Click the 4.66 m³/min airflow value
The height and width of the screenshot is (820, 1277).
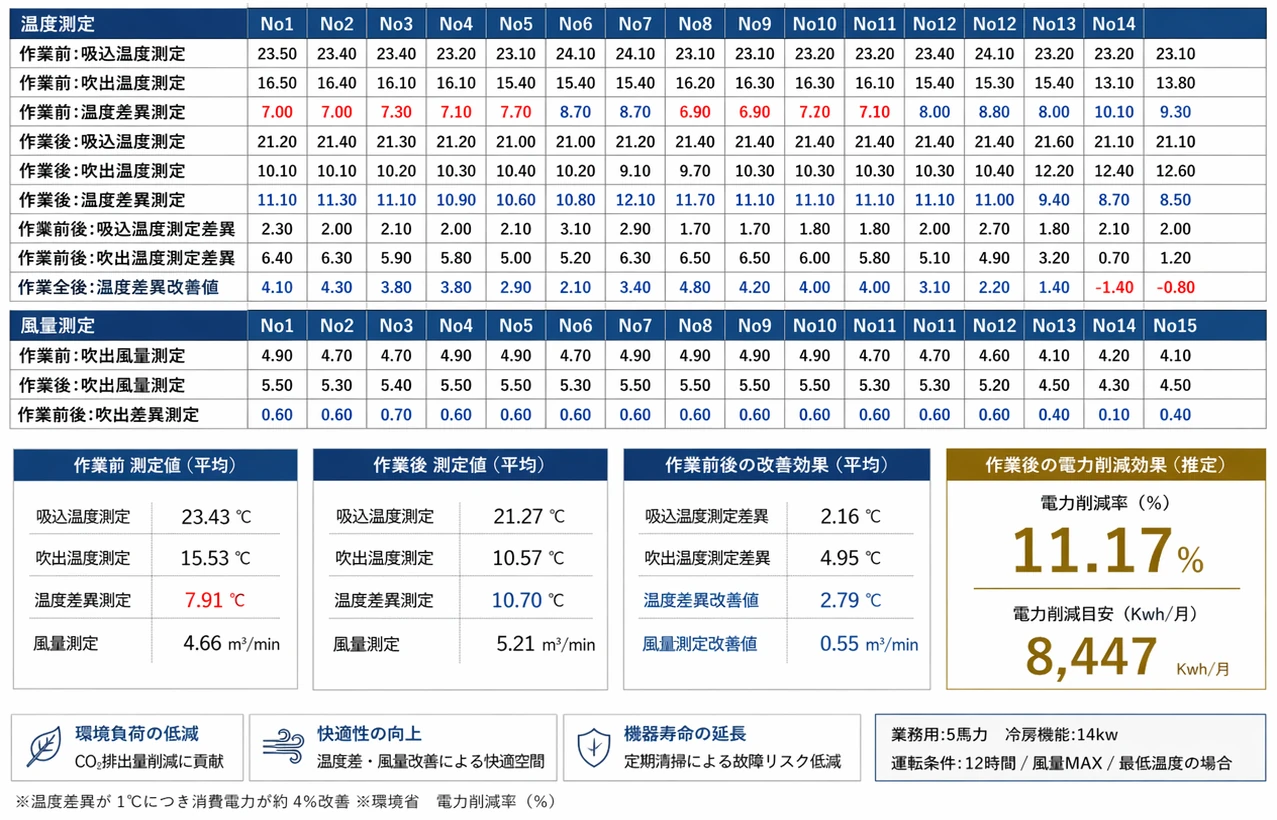tap(232, 643)
